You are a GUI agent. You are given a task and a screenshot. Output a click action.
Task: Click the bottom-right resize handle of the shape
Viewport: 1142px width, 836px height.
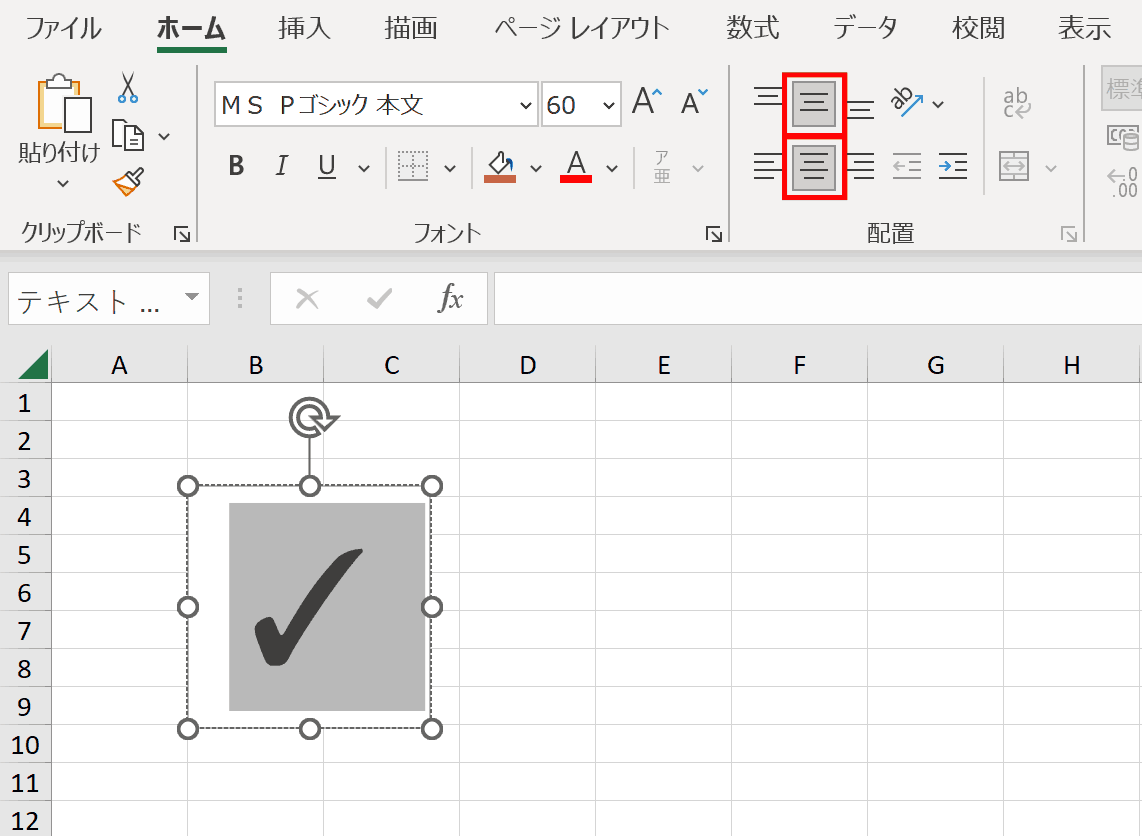pos(432,729)
